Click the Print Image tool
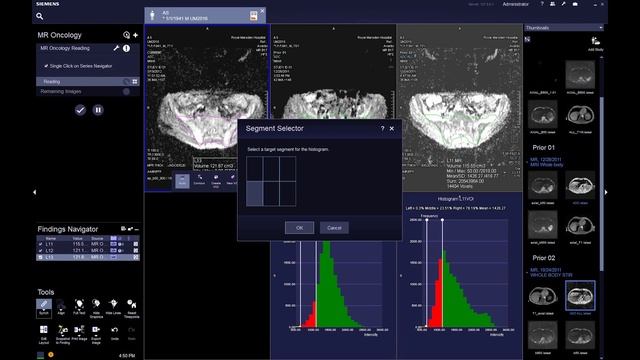Screen dimensions: 640x360 79,333
